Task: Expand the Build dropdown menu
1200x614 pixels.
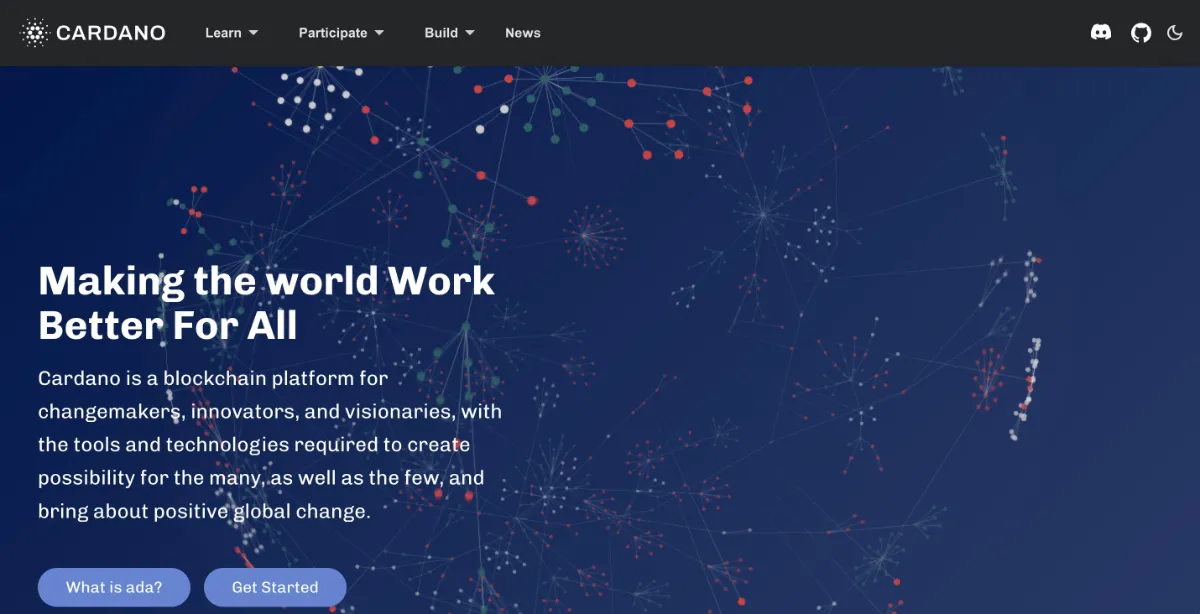Action: (449, 33)
